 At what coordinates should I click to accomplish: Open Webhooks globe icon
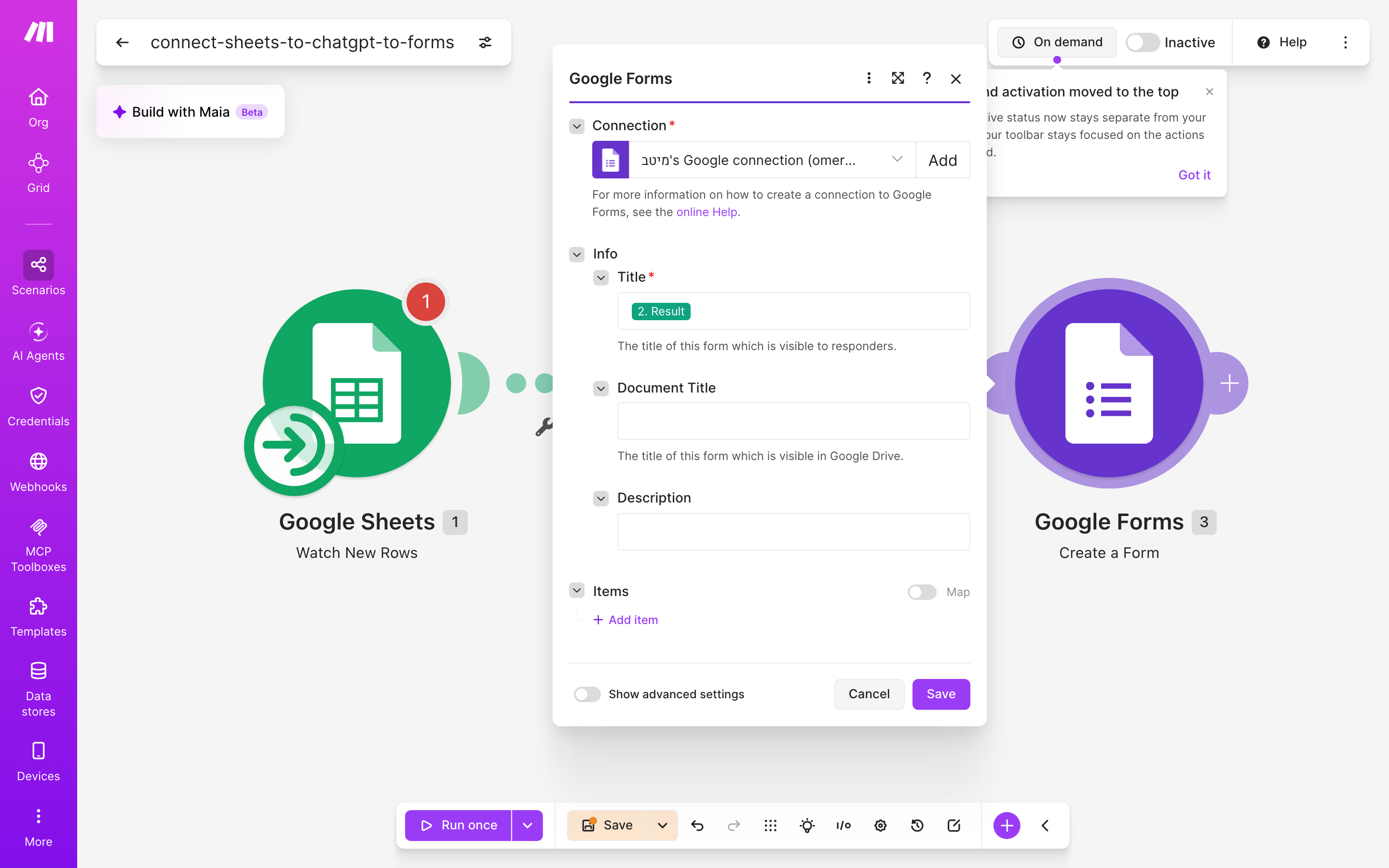(39, 461)
